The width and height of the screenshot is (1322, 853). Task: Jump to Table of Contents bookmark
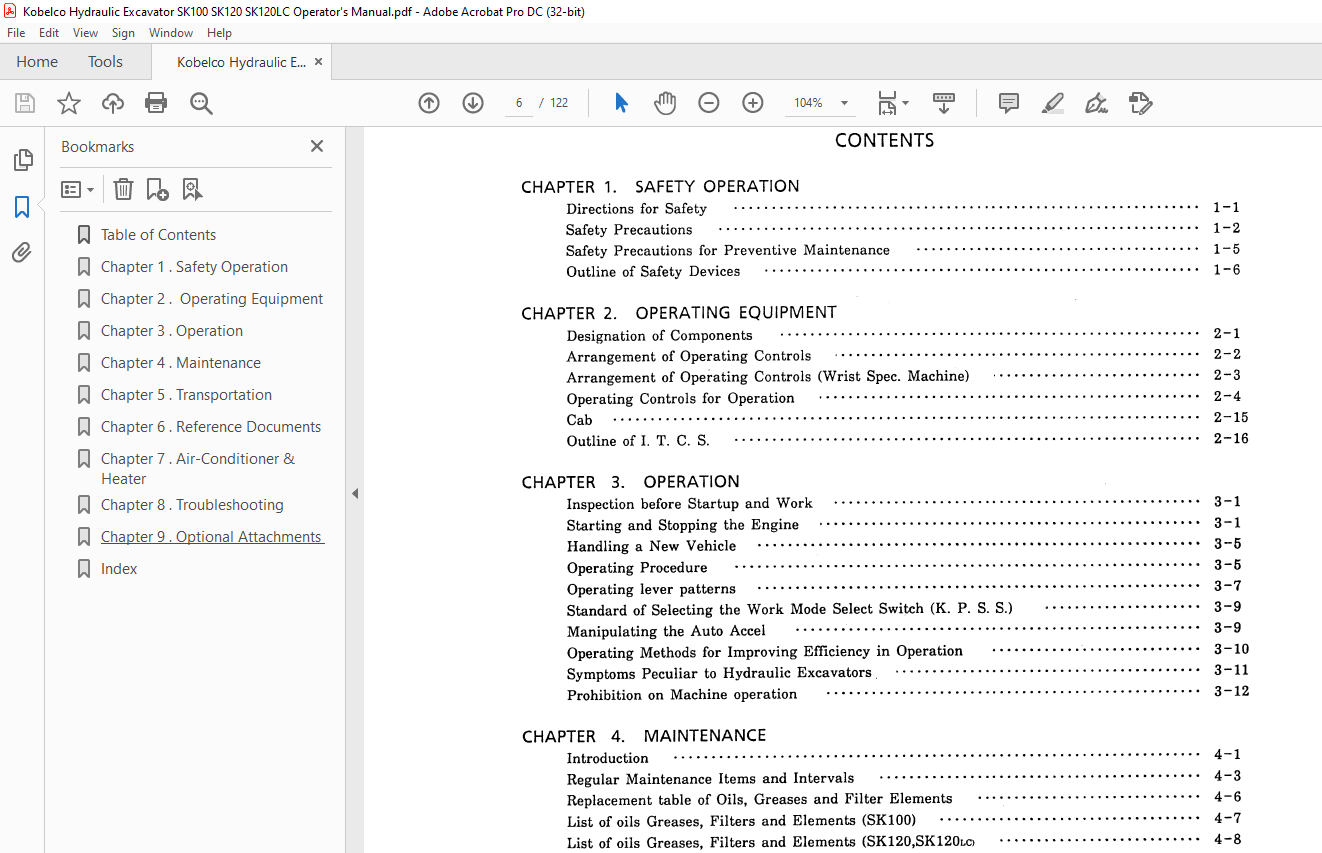pos(158,235)
